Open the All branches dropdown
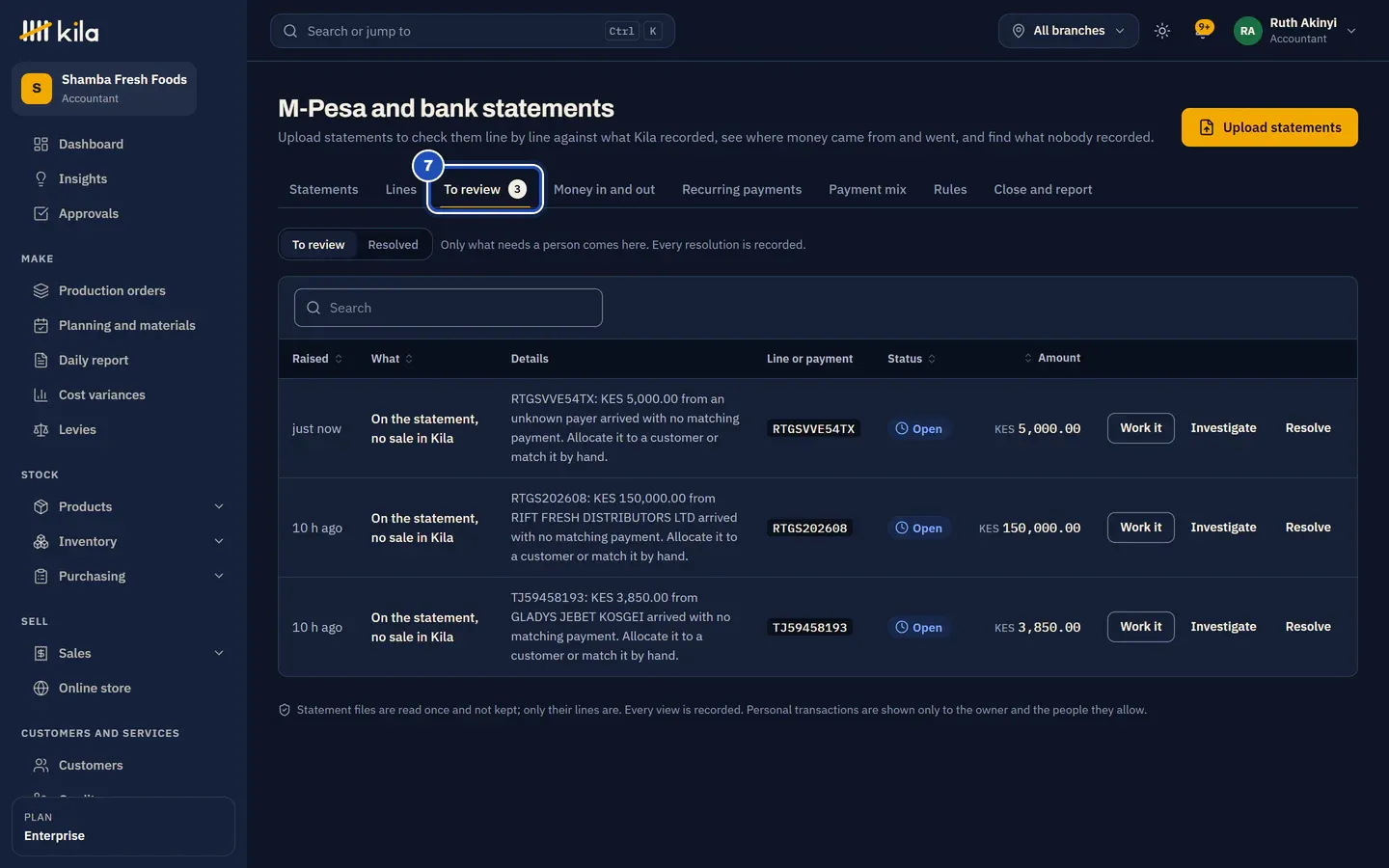 coord(1069,31)
